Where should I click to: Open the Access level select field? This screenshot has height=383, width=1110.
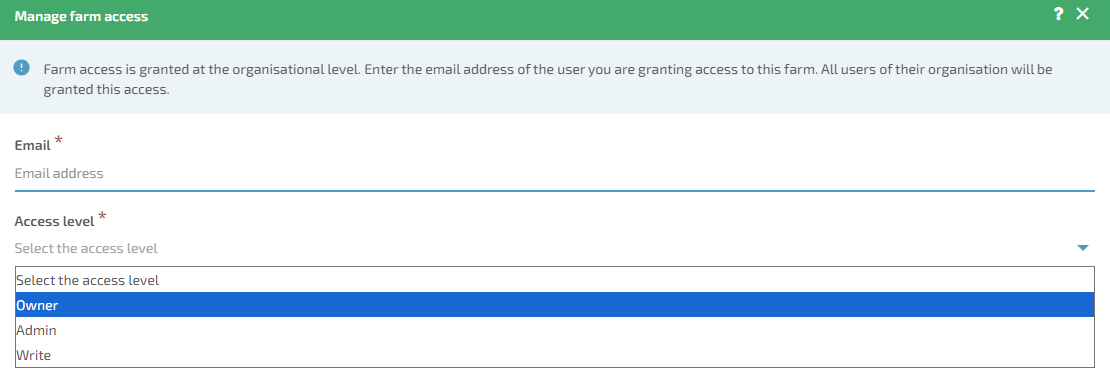[x=554, y=248]
